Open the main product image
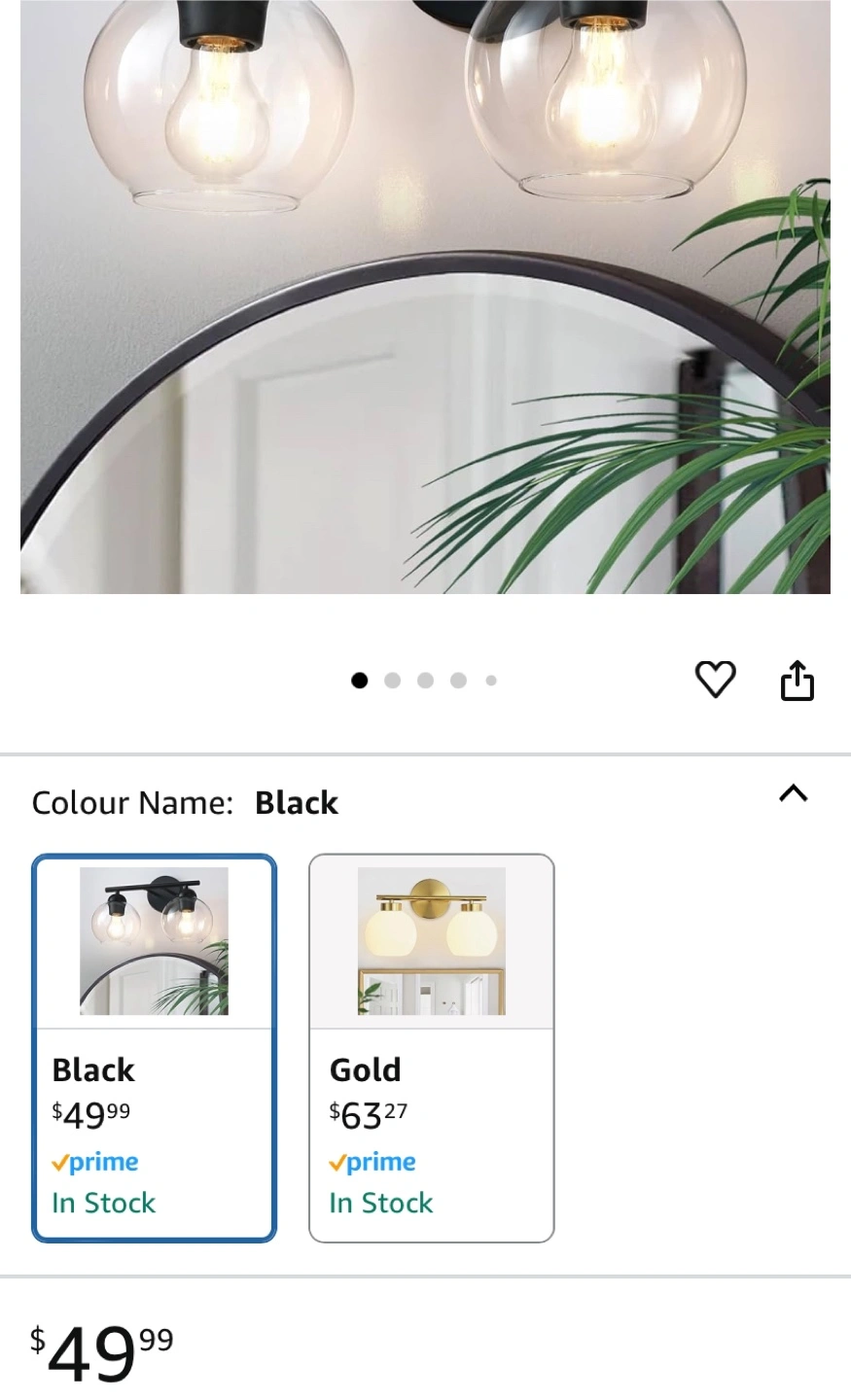This screenshot has height=1400, width=851. coord(425,297)
